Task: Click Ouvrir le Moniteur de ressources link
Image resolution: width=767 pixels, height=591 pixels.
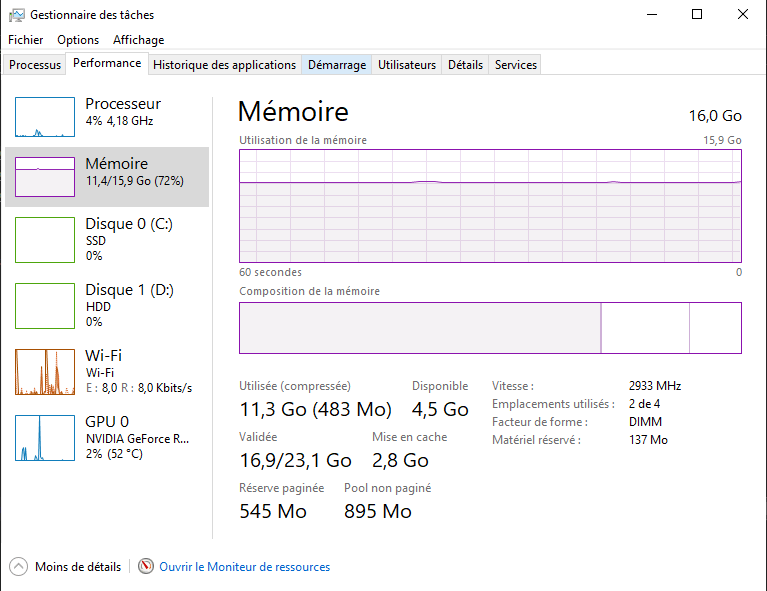Action: (x=244, y=567)
